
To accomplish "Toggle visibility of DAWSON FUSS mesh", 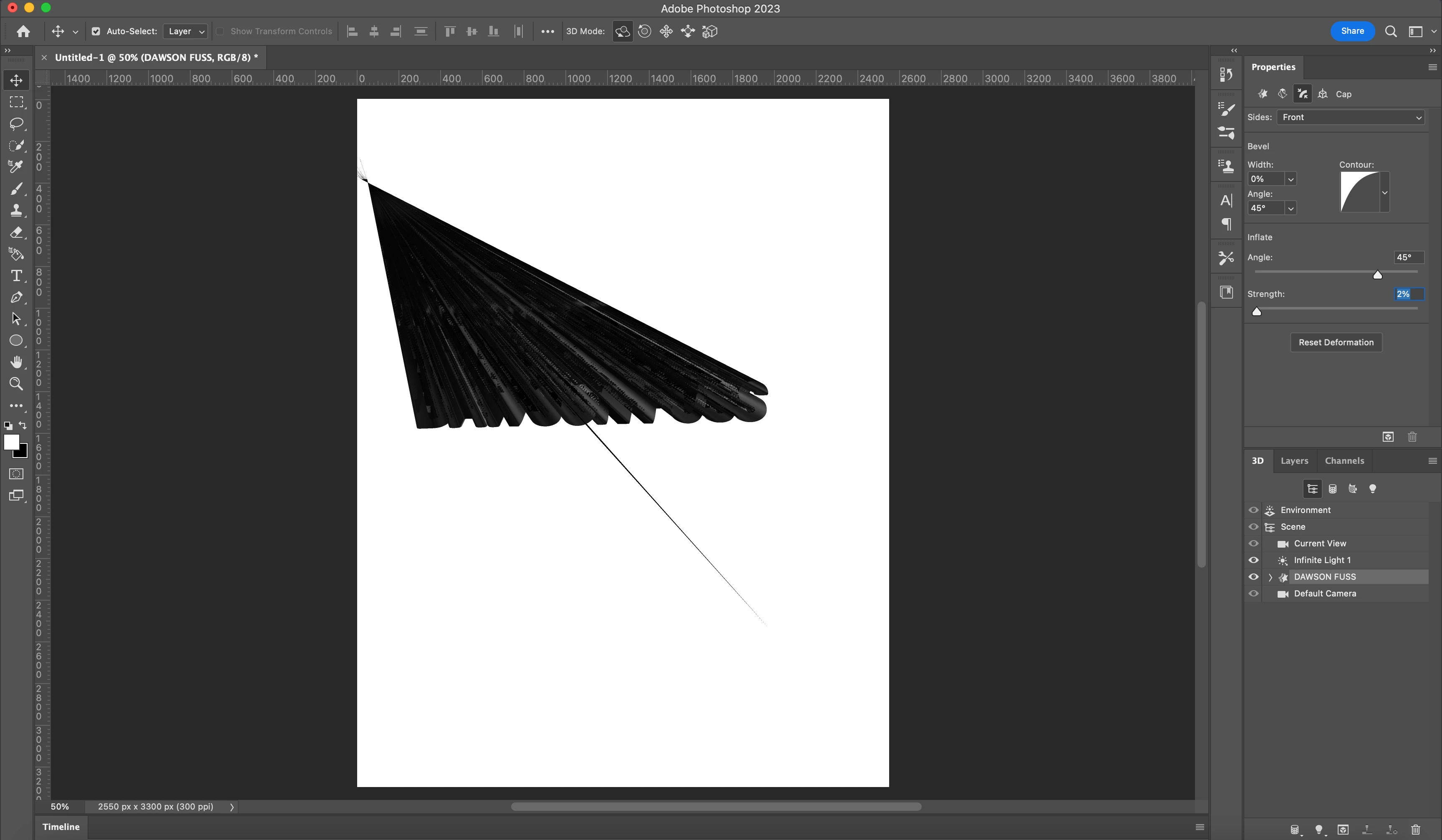I will 1253,577.
